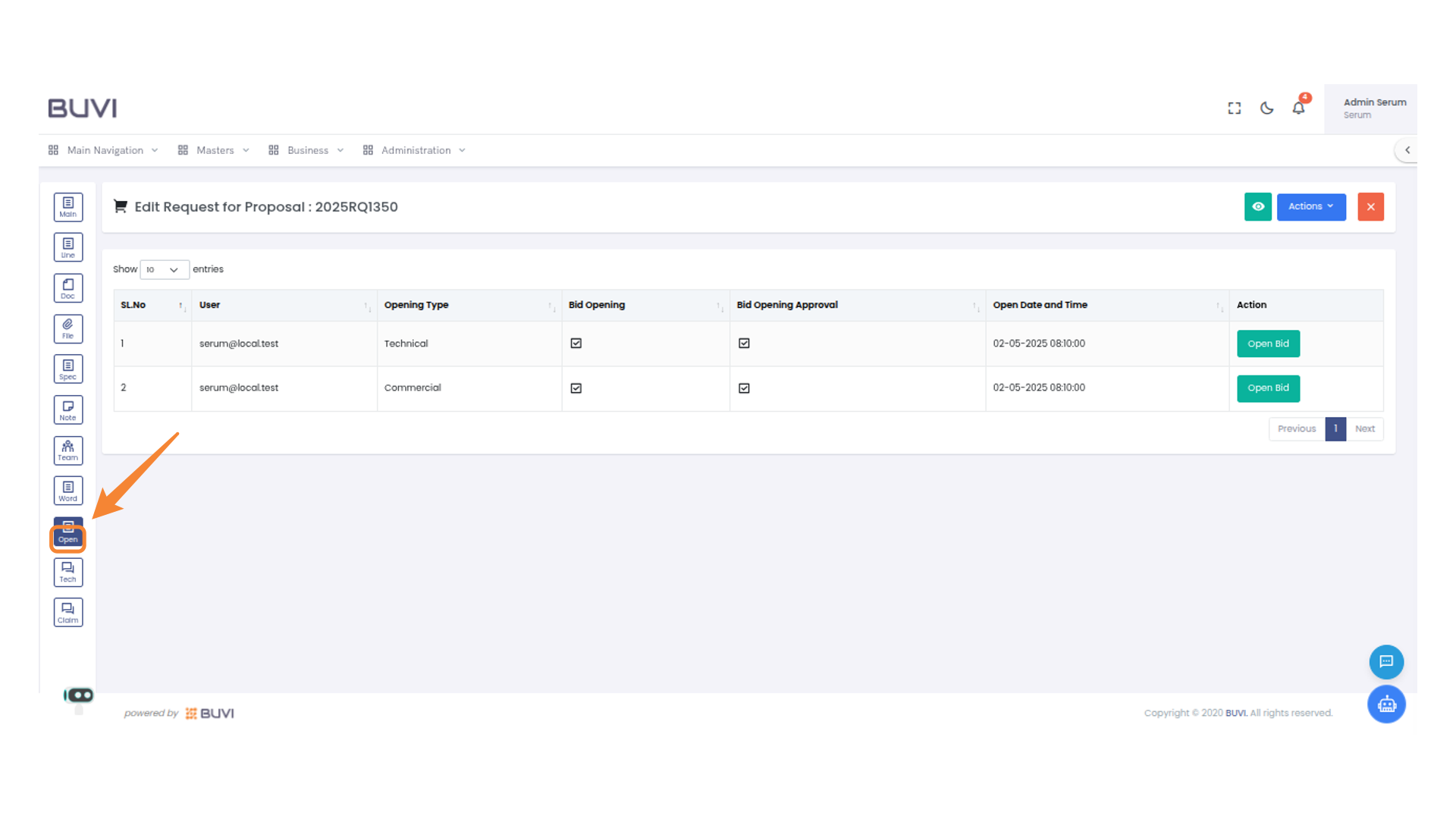Toggle dark mode moon icon
The width and height of the screenshot is (1456, 819).
point(1266,108)
